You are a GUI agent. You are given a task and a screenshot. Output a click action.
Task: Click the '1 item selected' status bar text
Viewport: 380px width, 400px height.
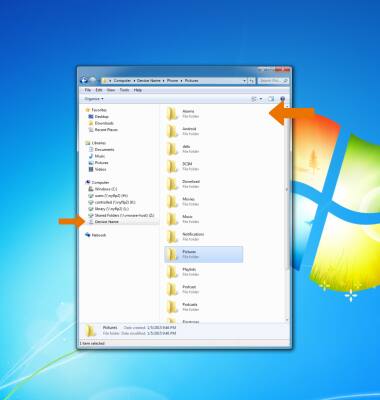point(92,343)
